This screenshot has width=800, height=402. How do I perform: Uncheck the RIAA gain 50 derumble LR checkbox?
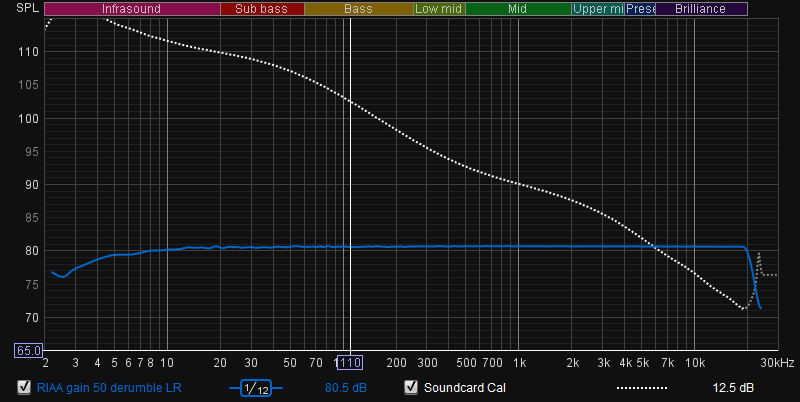pos(24,387)
